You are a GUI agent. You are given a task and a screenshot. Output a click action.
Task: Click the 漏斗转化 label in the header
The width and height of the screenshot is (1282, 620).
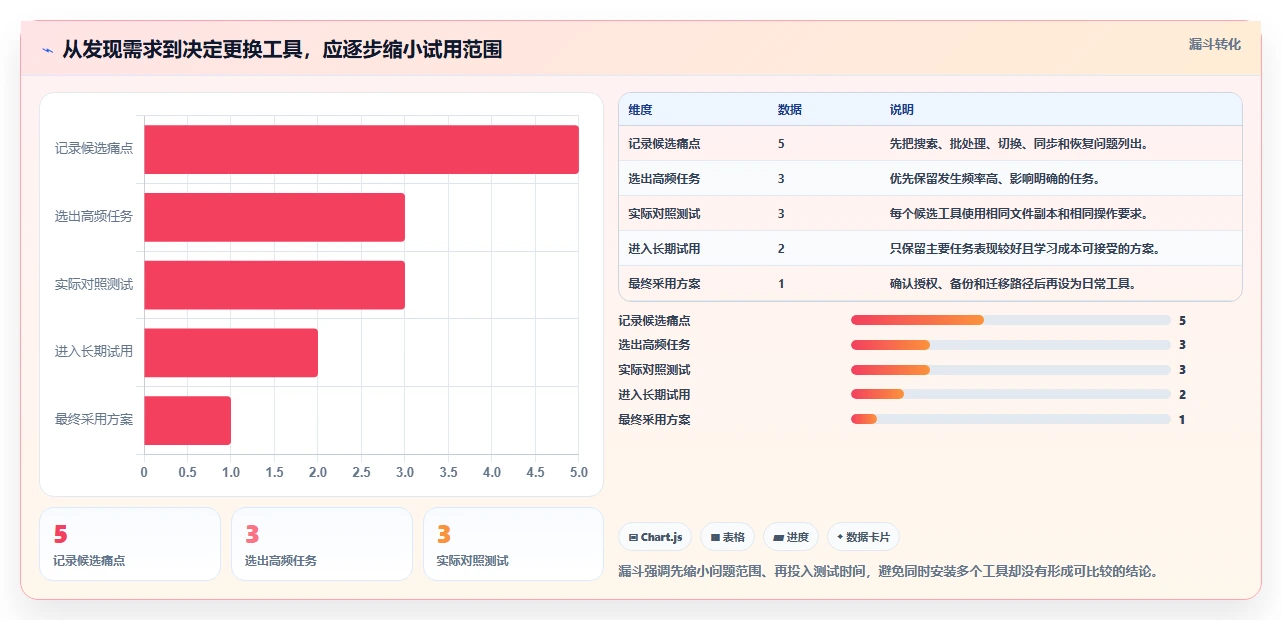coord(1215,44)
